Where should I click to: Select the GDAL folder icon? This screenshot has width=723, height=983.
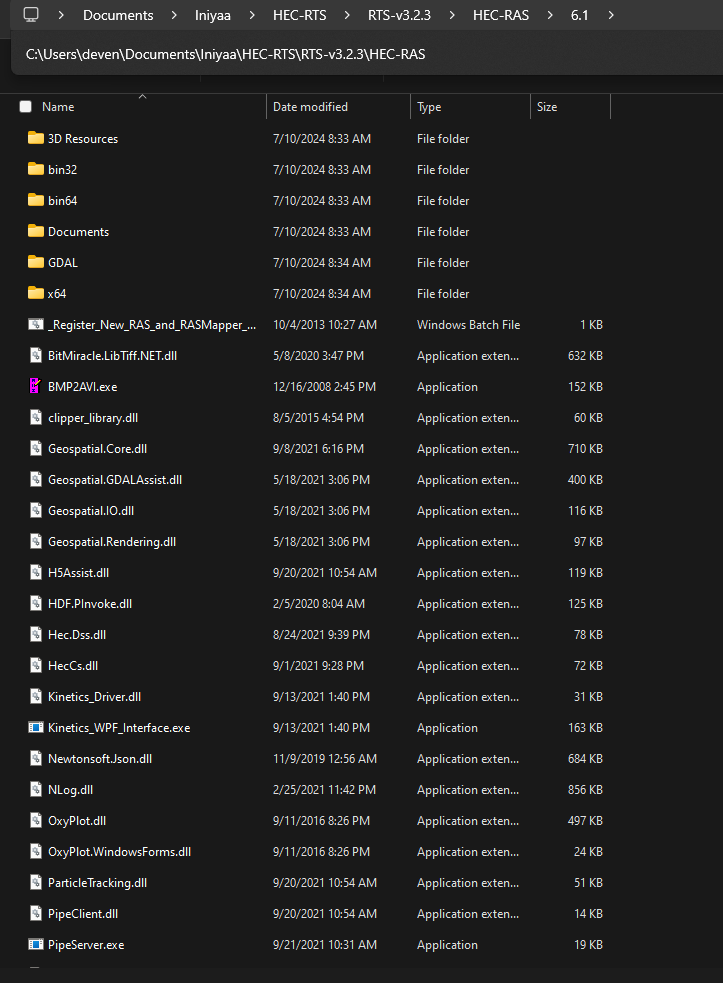[x=36, y=262]
